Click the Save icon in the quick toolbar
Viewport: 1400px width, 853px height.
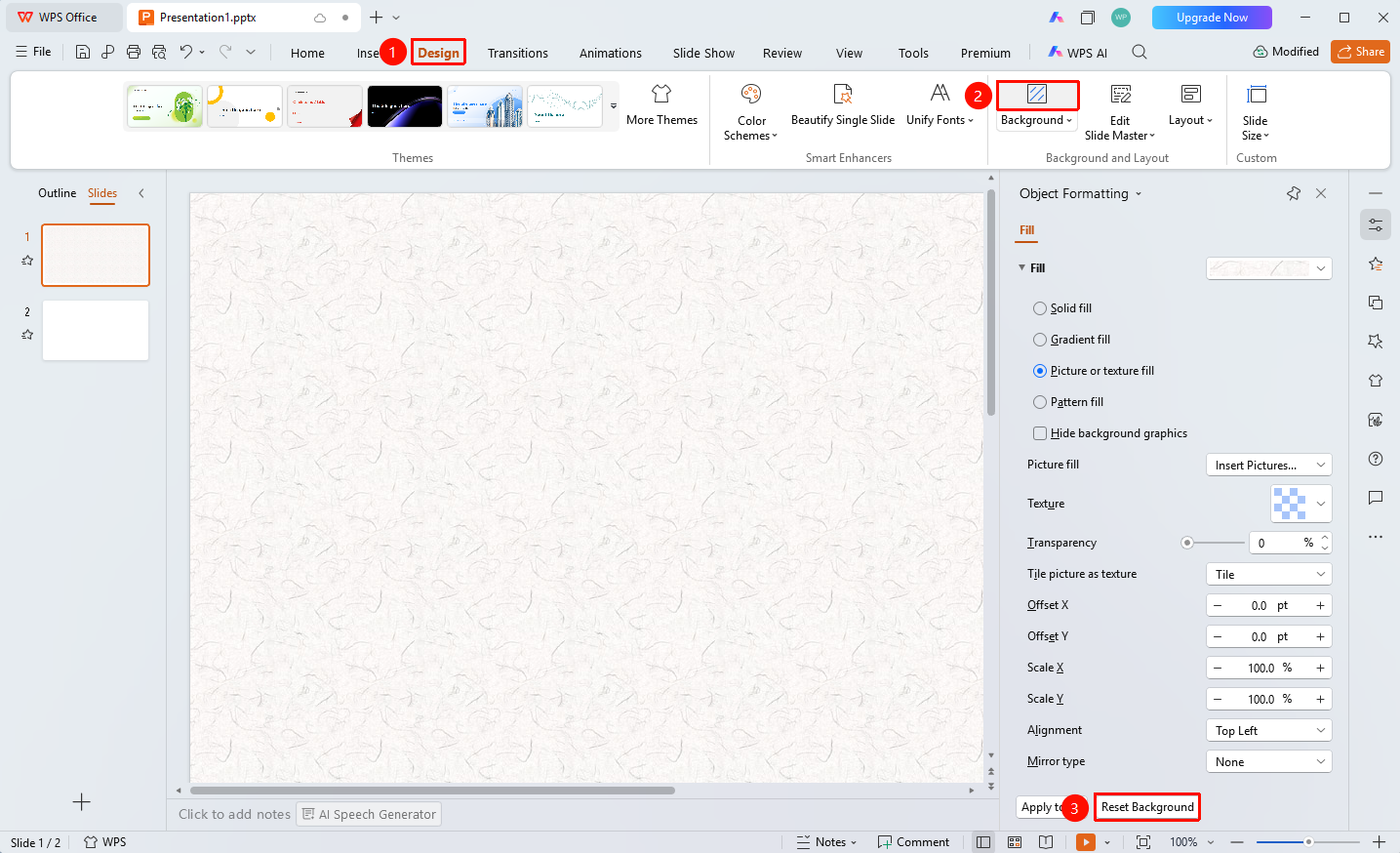[x=83, y=52]
